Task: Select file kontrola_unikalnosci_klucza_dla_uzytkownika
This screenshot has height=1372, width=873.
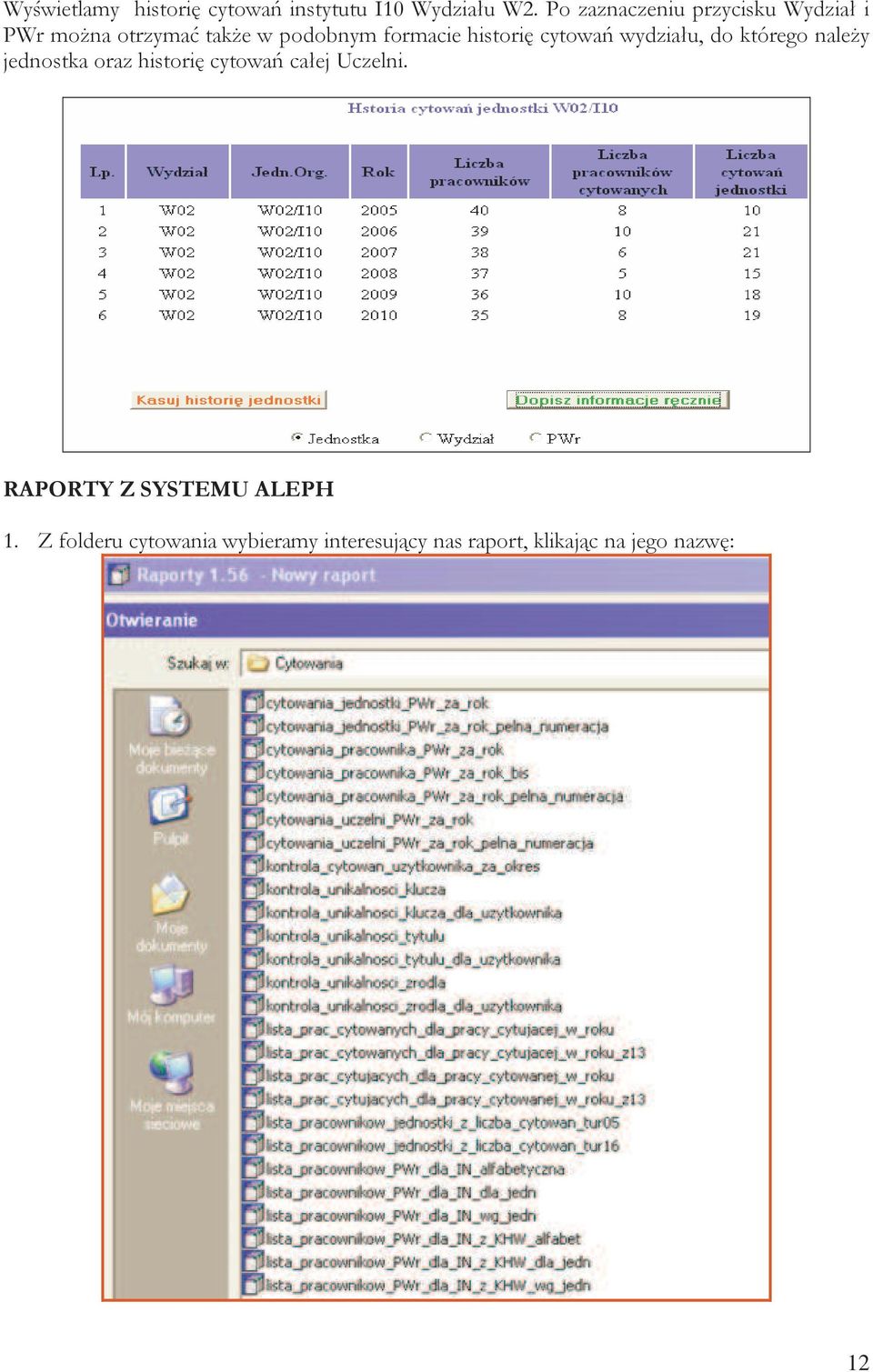Action: pos(413,912)
